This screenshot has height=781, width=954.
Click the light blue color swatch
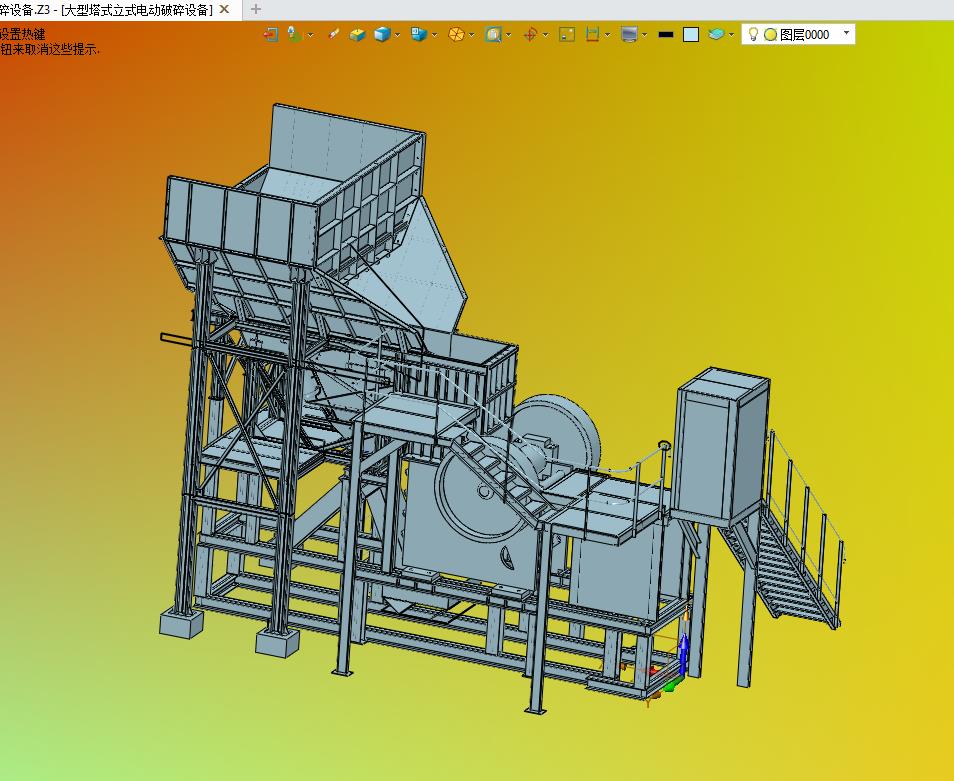691,35
